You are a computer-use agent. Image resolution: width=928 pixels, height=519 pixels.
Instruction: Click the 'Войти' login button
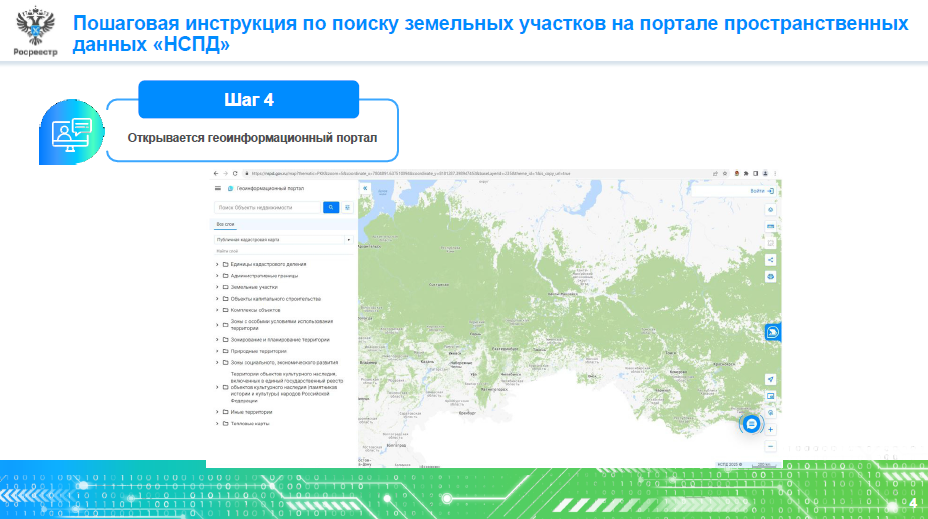coord(761,191)
